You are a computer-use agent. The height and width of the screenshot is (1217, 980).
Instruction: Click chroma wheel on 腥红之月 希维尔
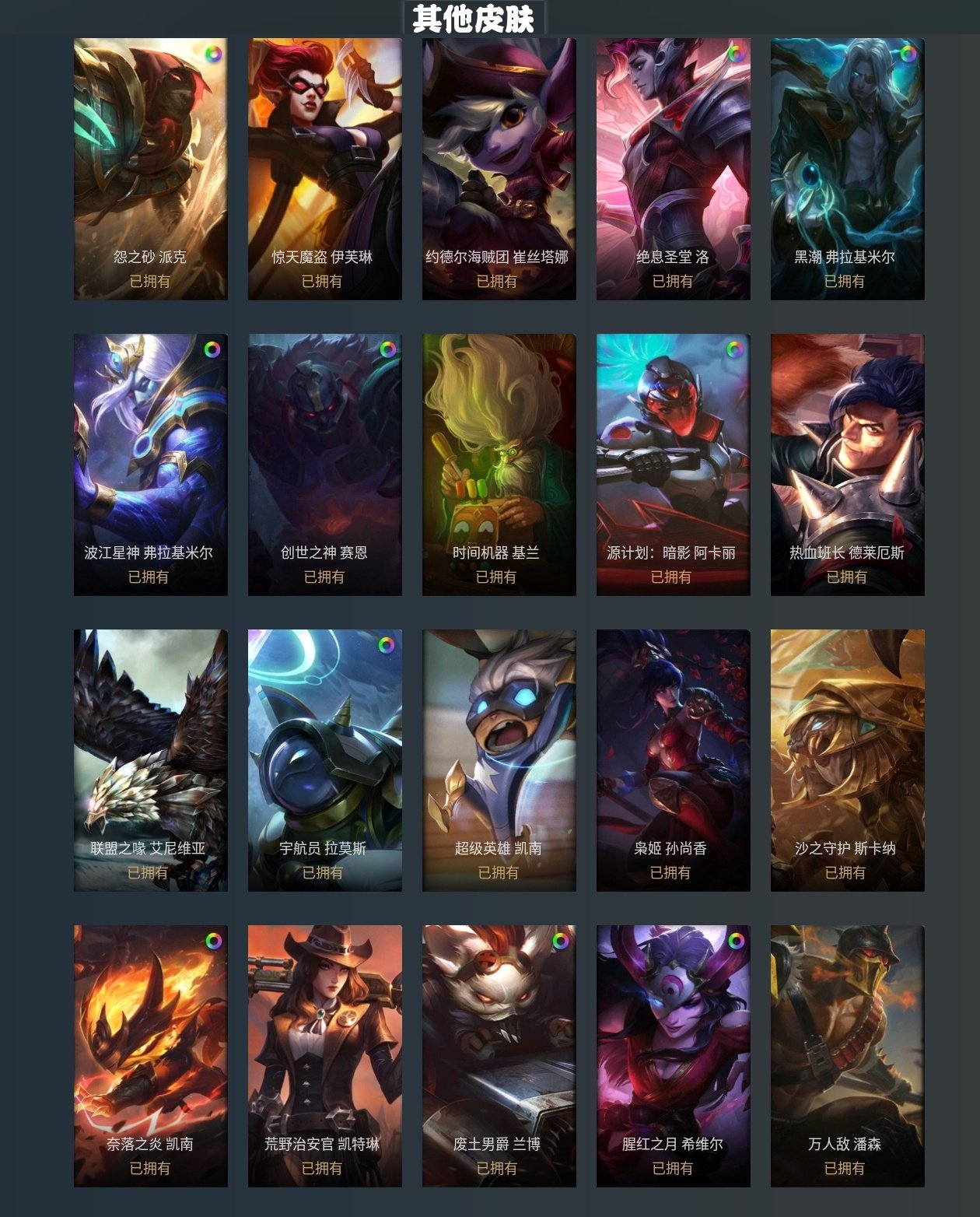coord(735,941)
